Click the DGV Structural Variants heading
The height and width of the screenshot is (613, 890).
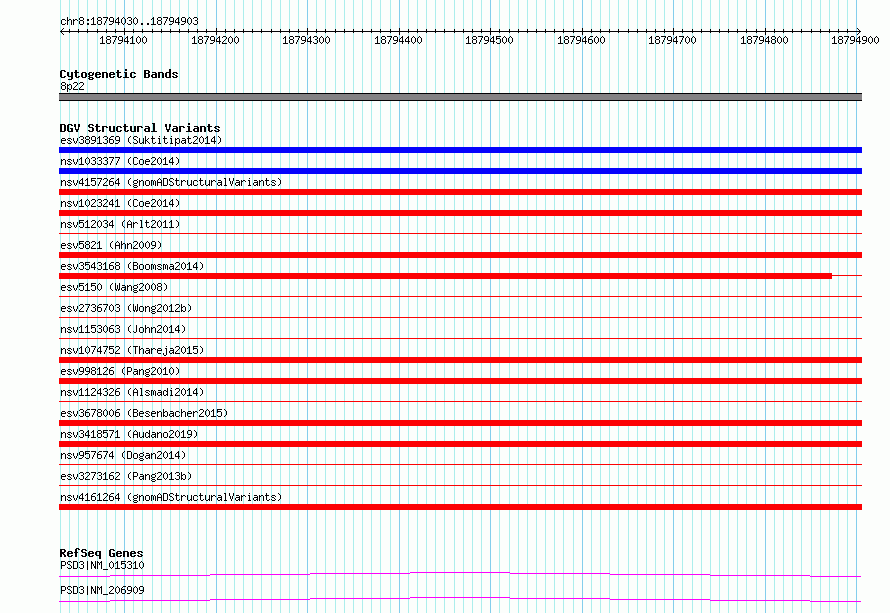pyautogui.click(x=140, y=128)
